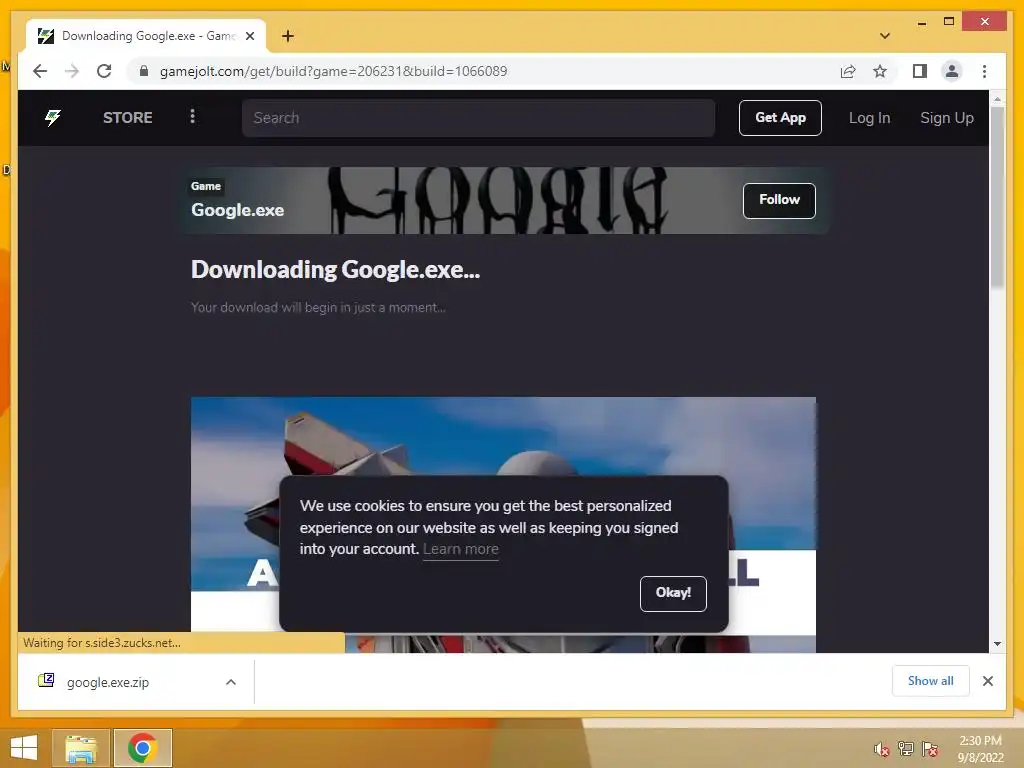The image size is (1024, 768).
Task: Open the Google.exe game title link
Action: click(237, 210)
